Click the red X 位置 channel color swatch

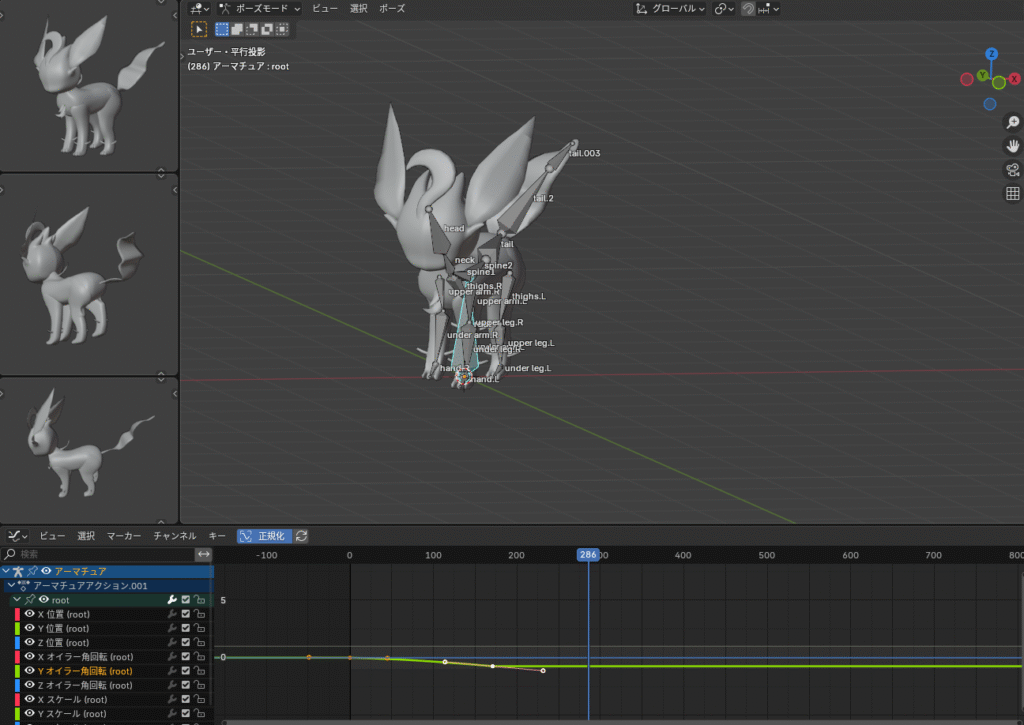coord(17,614)
